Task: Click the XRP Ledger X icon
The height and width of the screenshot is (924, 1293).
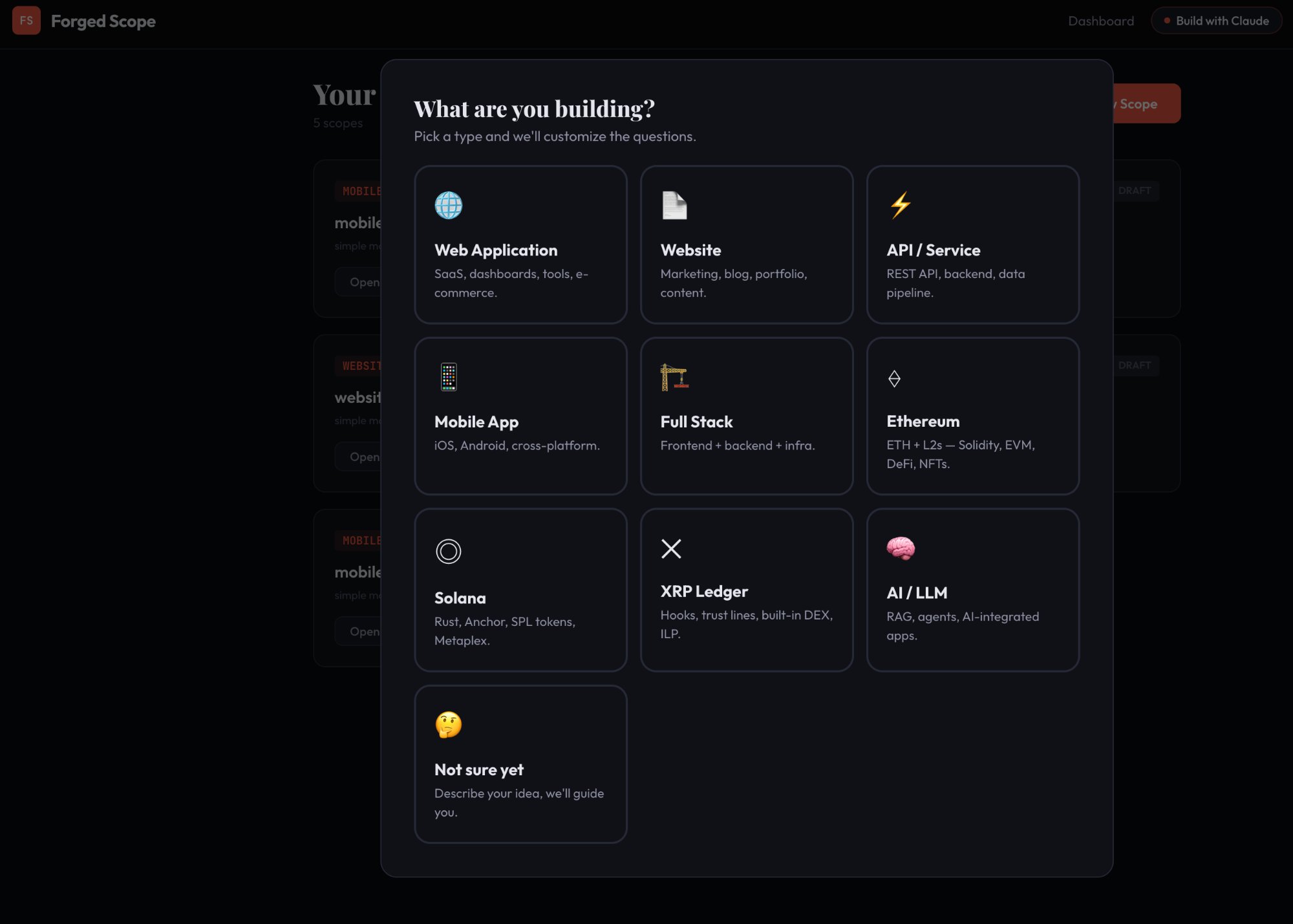Action: click(x=671, y=548)
